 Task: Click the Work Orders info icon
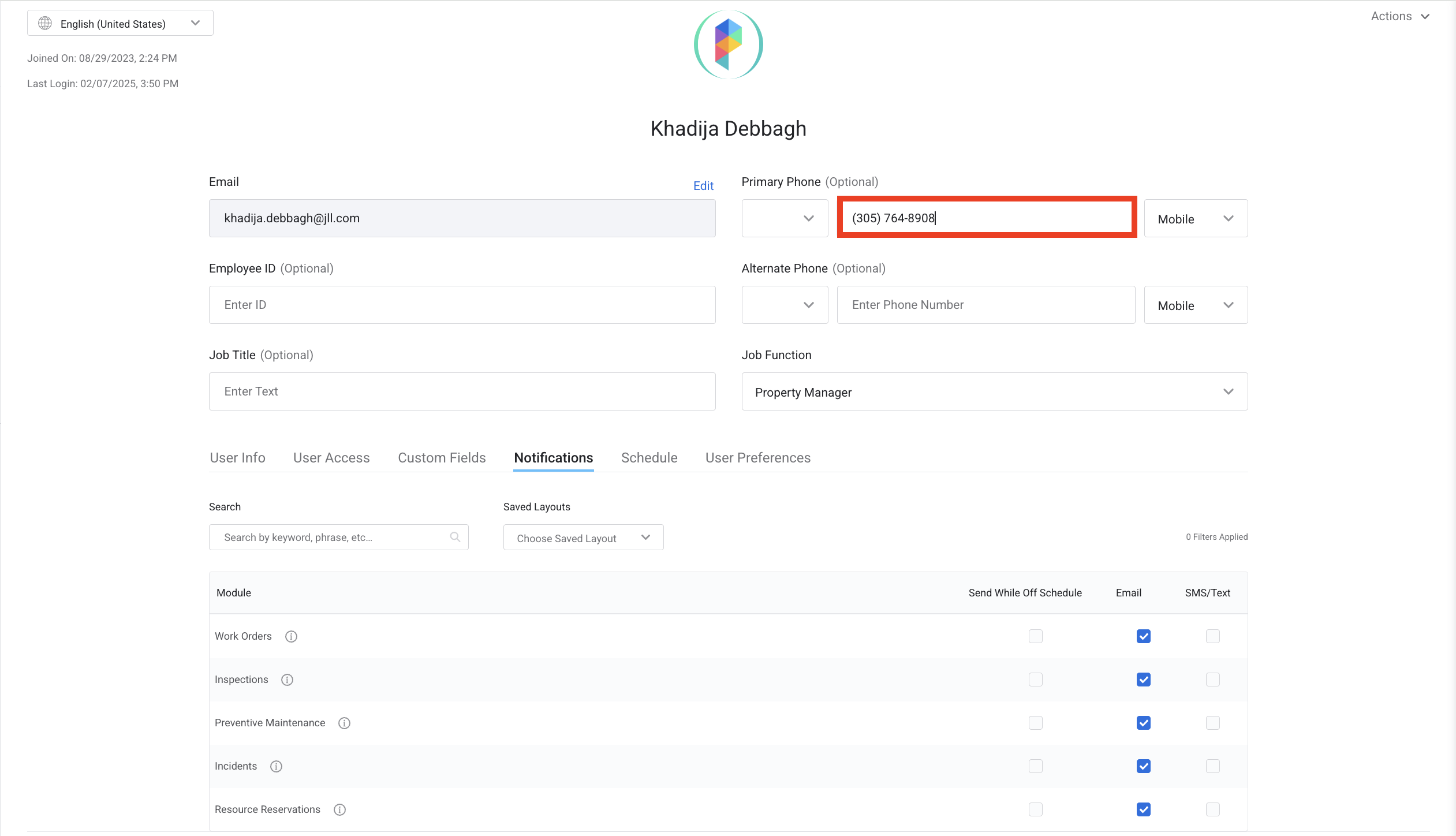point(291,636)
